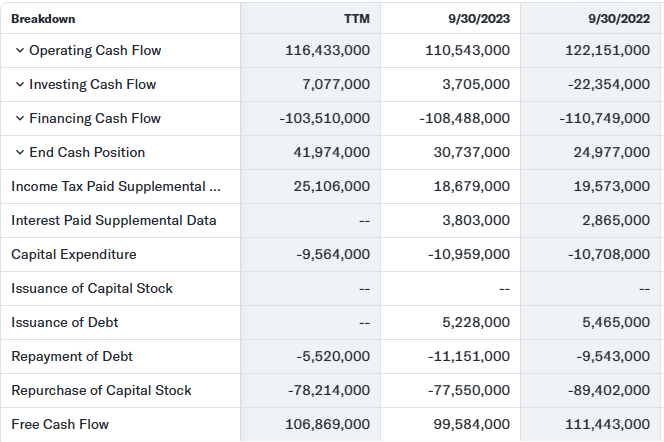
Task: Select the debt issuance value 5,228,000
Action: (476, 322)
